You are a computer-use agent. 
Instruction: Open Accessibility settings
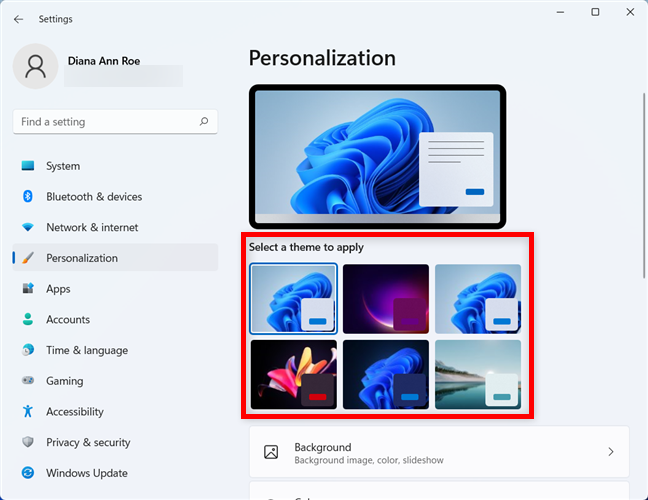(x=115, y=411)
